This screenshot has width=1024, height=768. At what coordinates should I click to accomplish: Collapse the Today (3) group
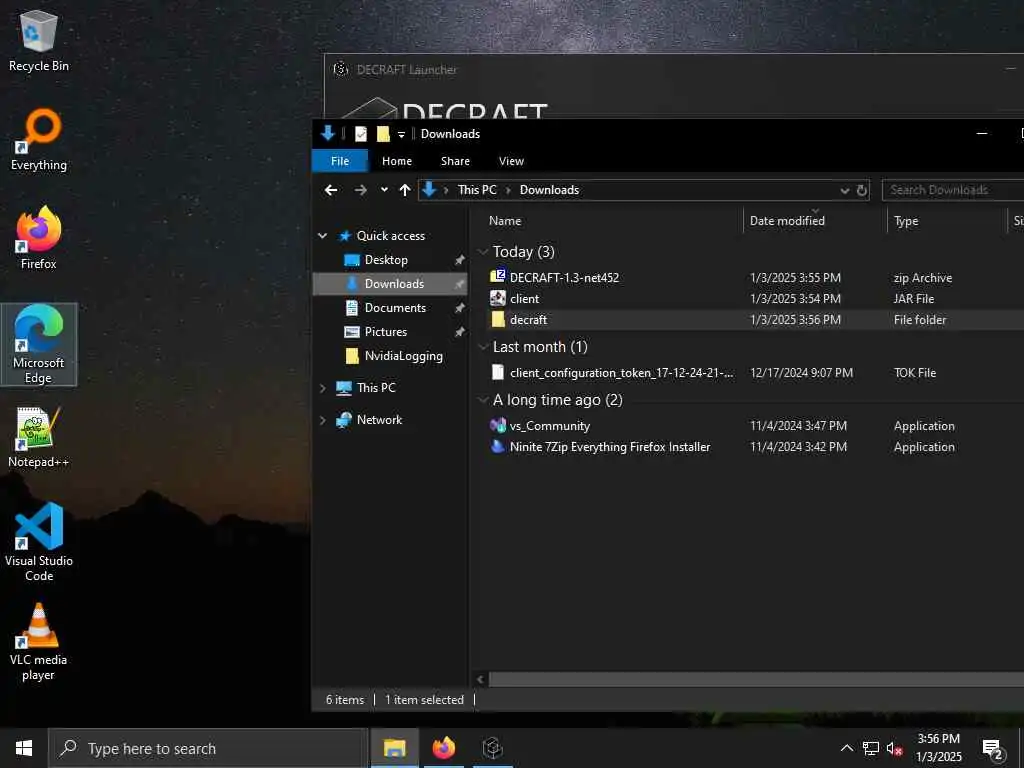coord(483,252)
